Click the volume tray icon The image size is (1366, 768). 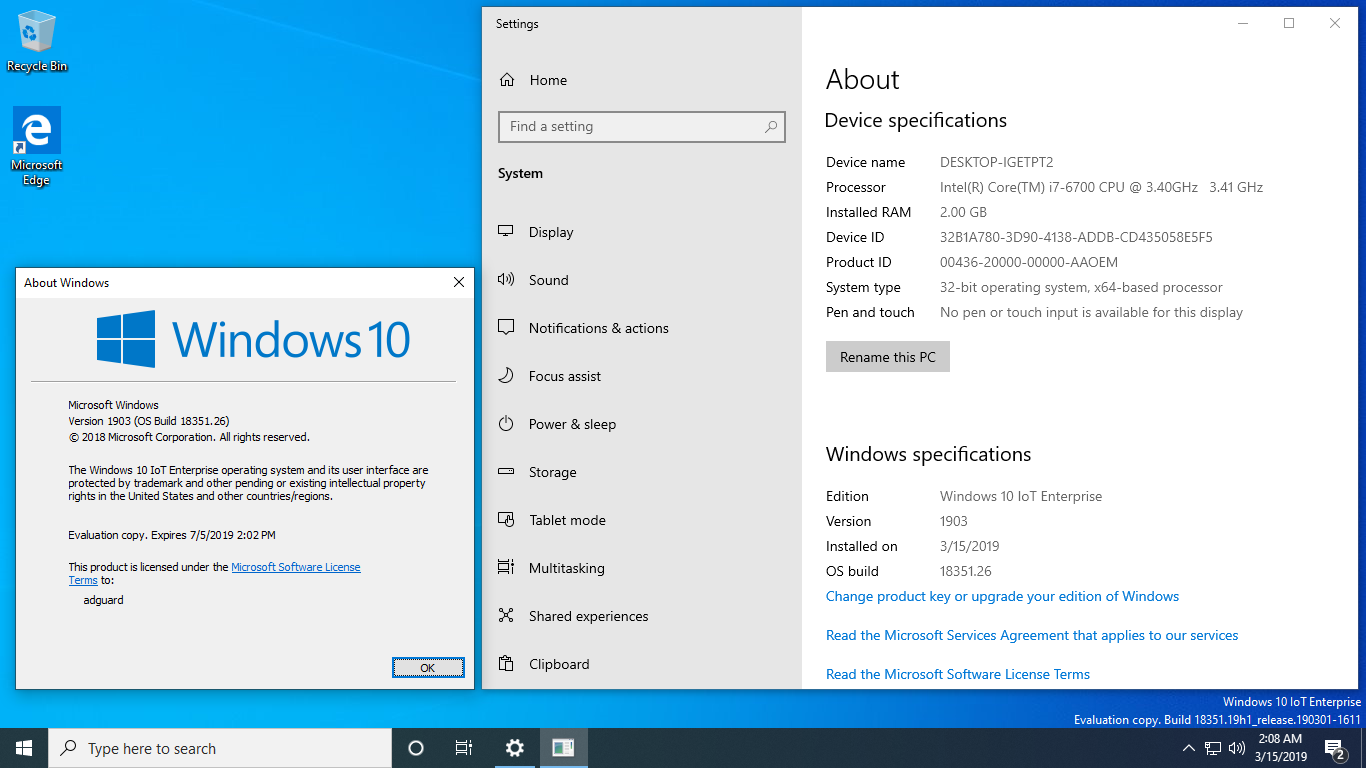coord(1237,748)
